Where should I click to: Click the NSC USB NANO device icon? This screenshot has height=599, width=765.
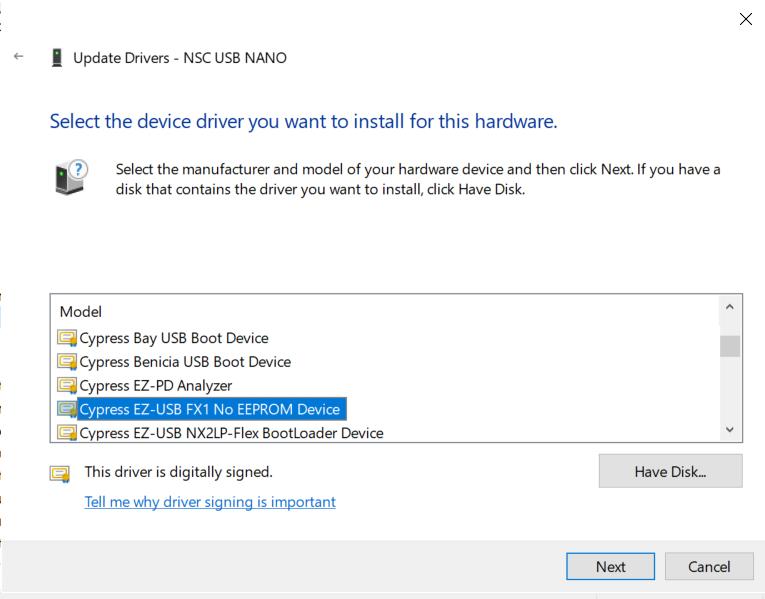[x=57, y=58]
